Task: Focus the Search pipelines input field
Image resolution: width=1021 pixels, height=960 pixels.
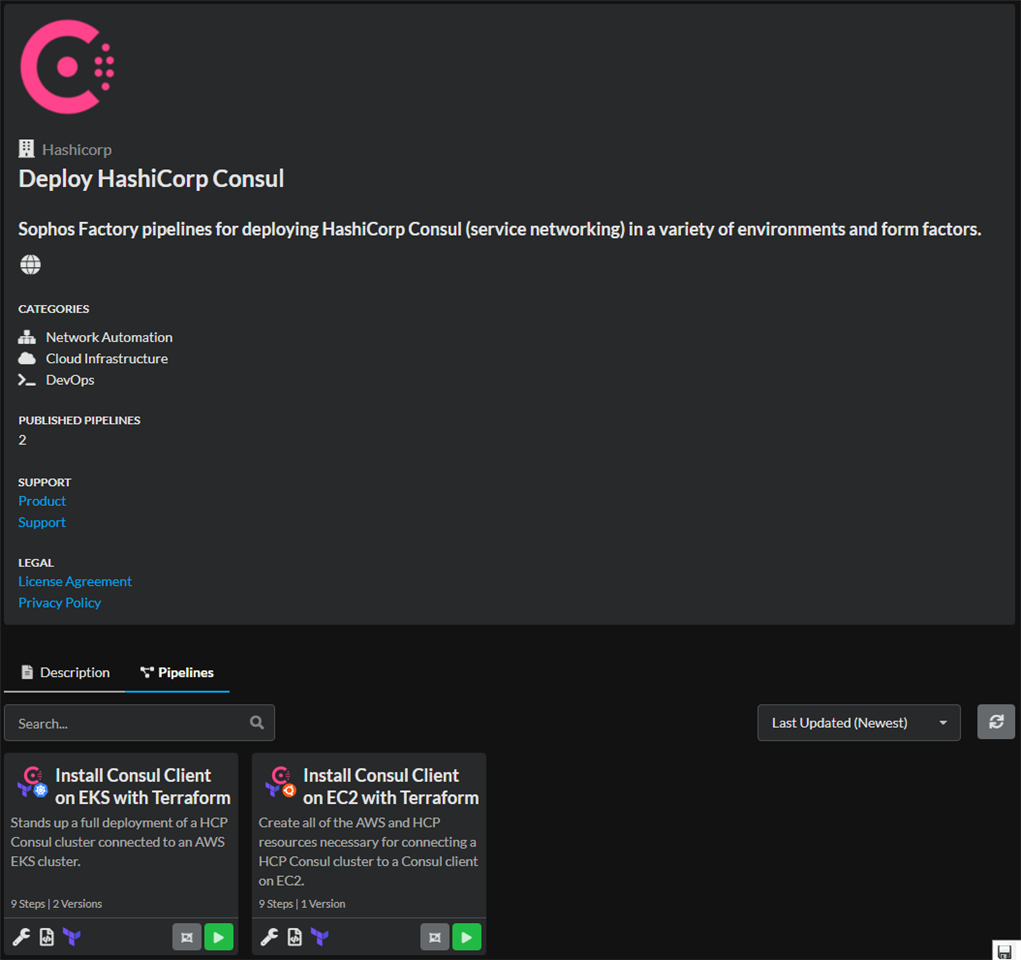Action: pyautogui.click(x=139, y=723)
